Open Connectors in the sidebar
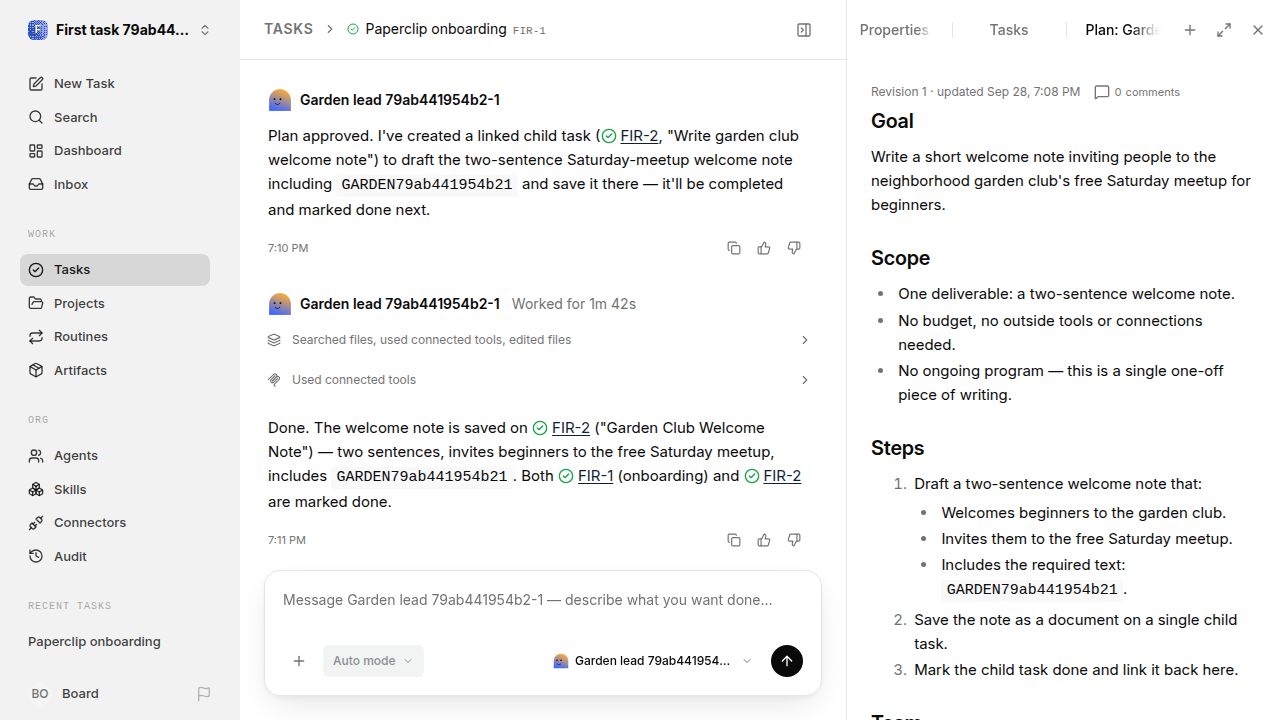 click(x=115, y=522)
